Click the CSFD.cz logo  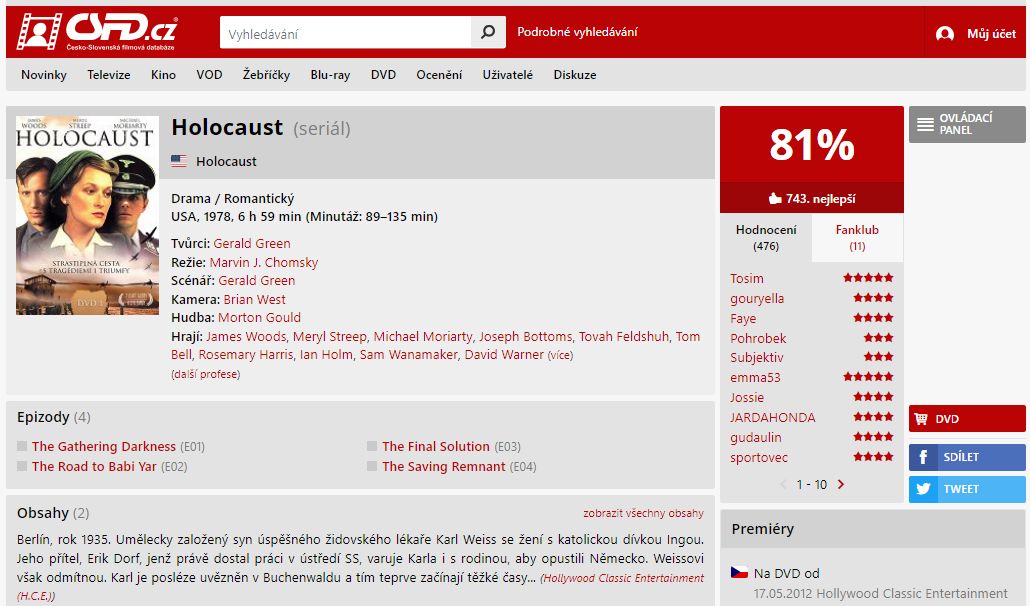[97, 31]
